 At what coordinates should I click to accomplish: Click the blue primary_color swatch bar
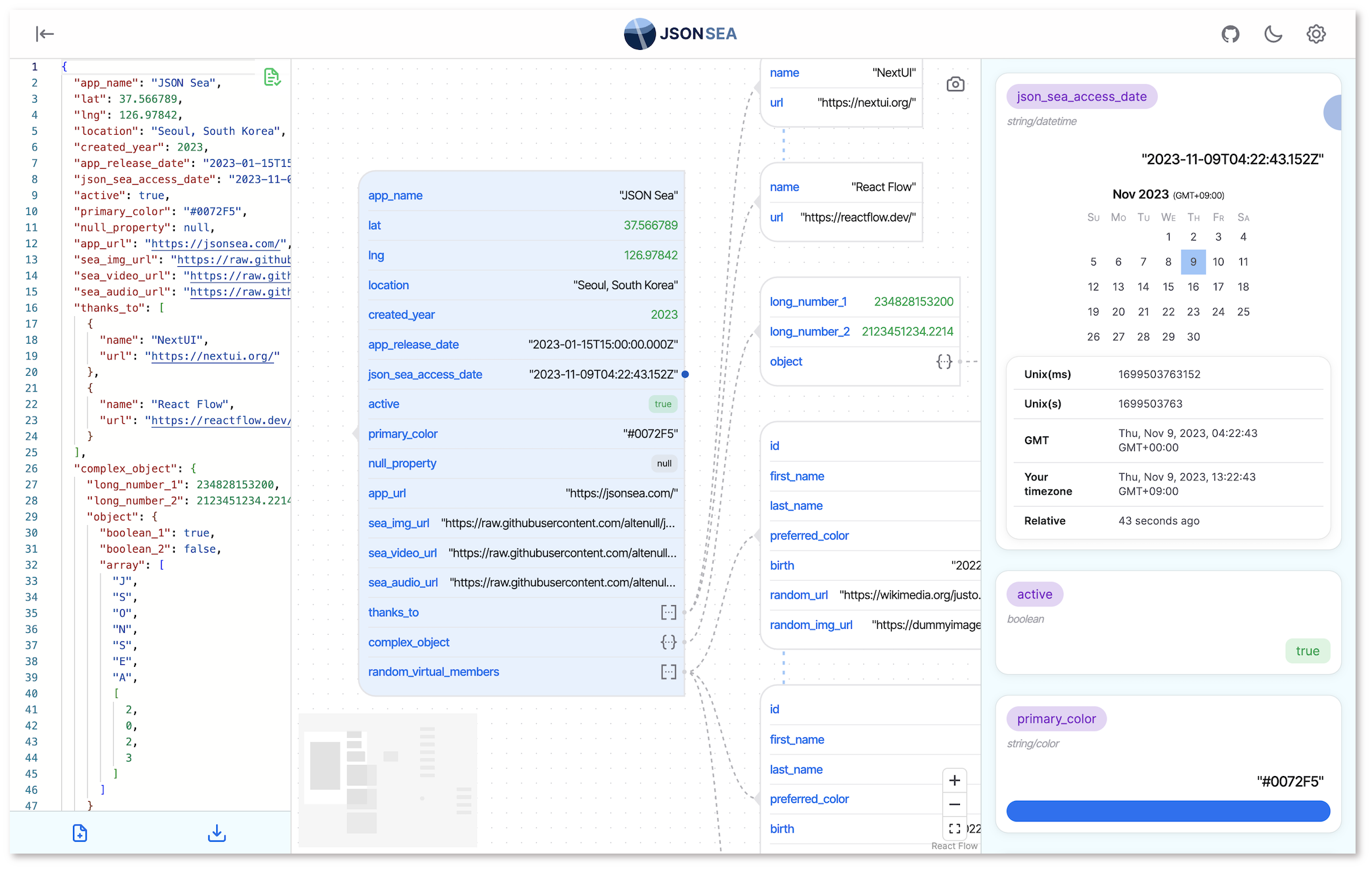(x=1168, y=811)
